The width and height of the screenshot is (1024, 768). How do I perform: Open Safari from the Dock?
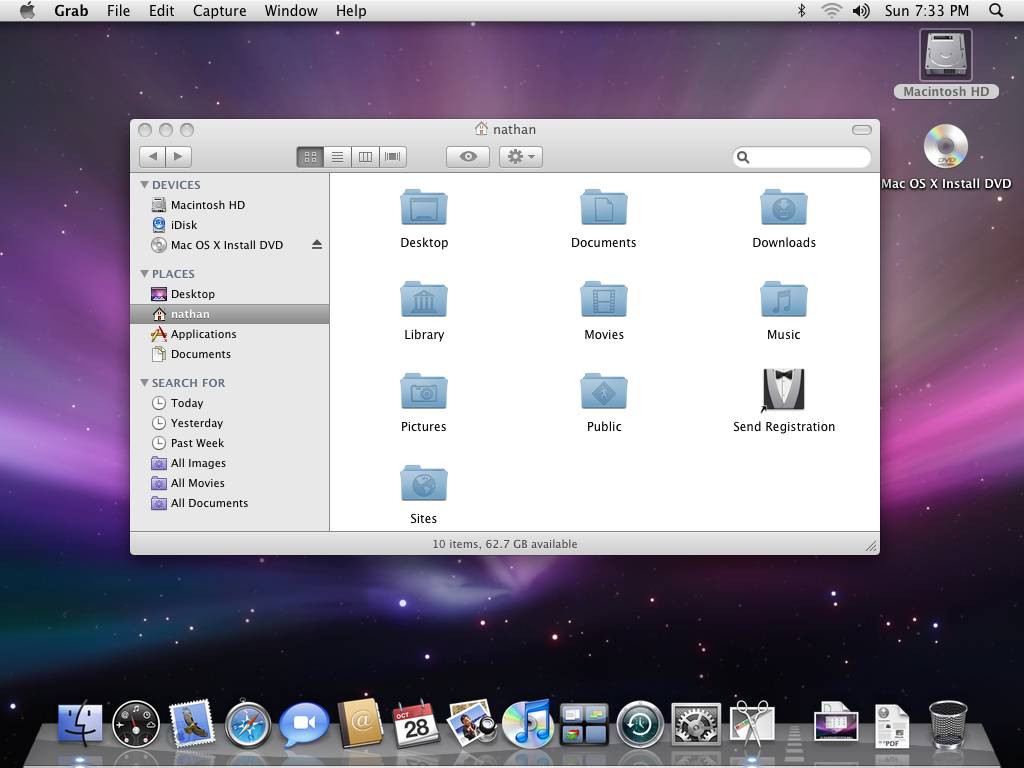[x=248, y=722]
